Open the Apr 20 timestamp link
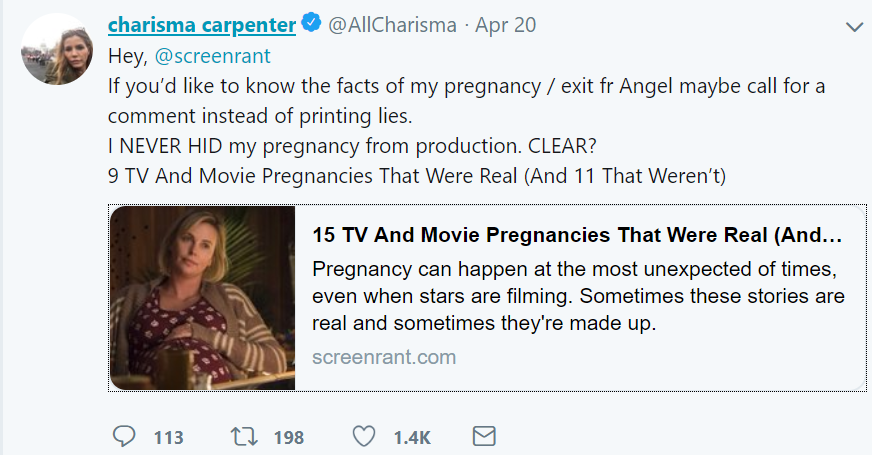 [x=506, y=25]
